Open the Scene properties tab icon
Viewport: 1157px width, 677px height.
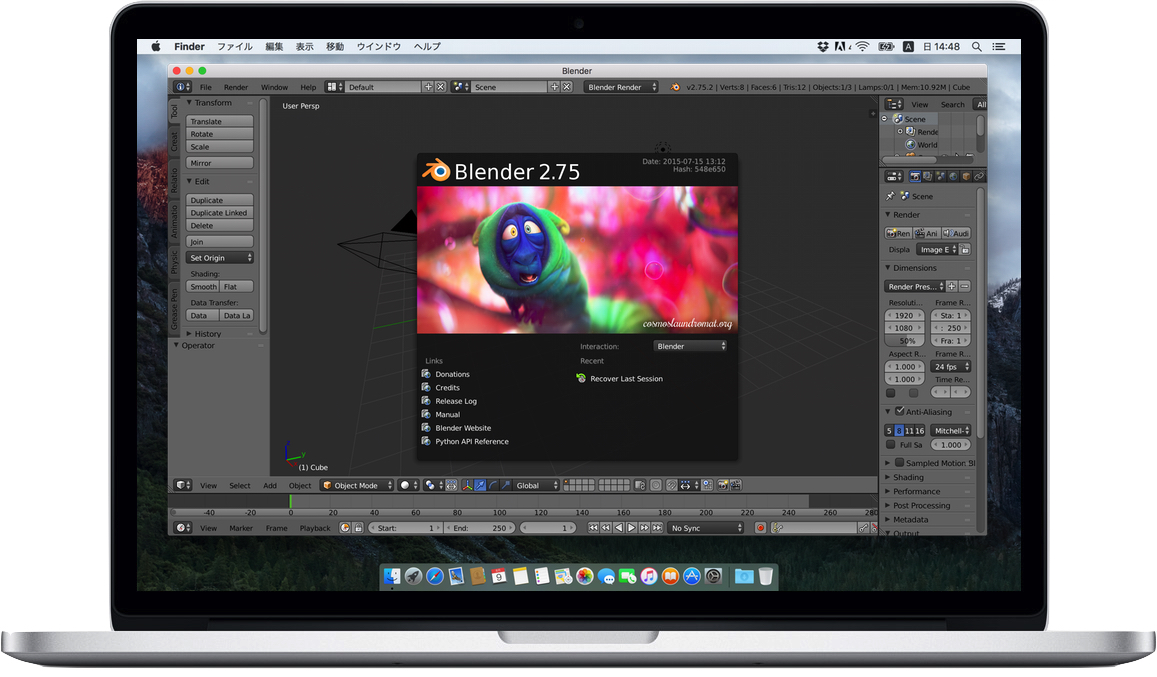pos(941,176)
